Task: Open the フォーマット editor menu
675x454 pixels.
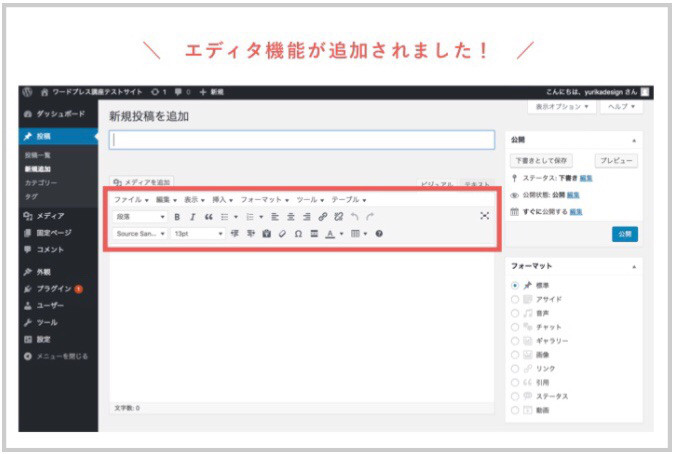Action: pyautogui.click(x=264, y=200)
